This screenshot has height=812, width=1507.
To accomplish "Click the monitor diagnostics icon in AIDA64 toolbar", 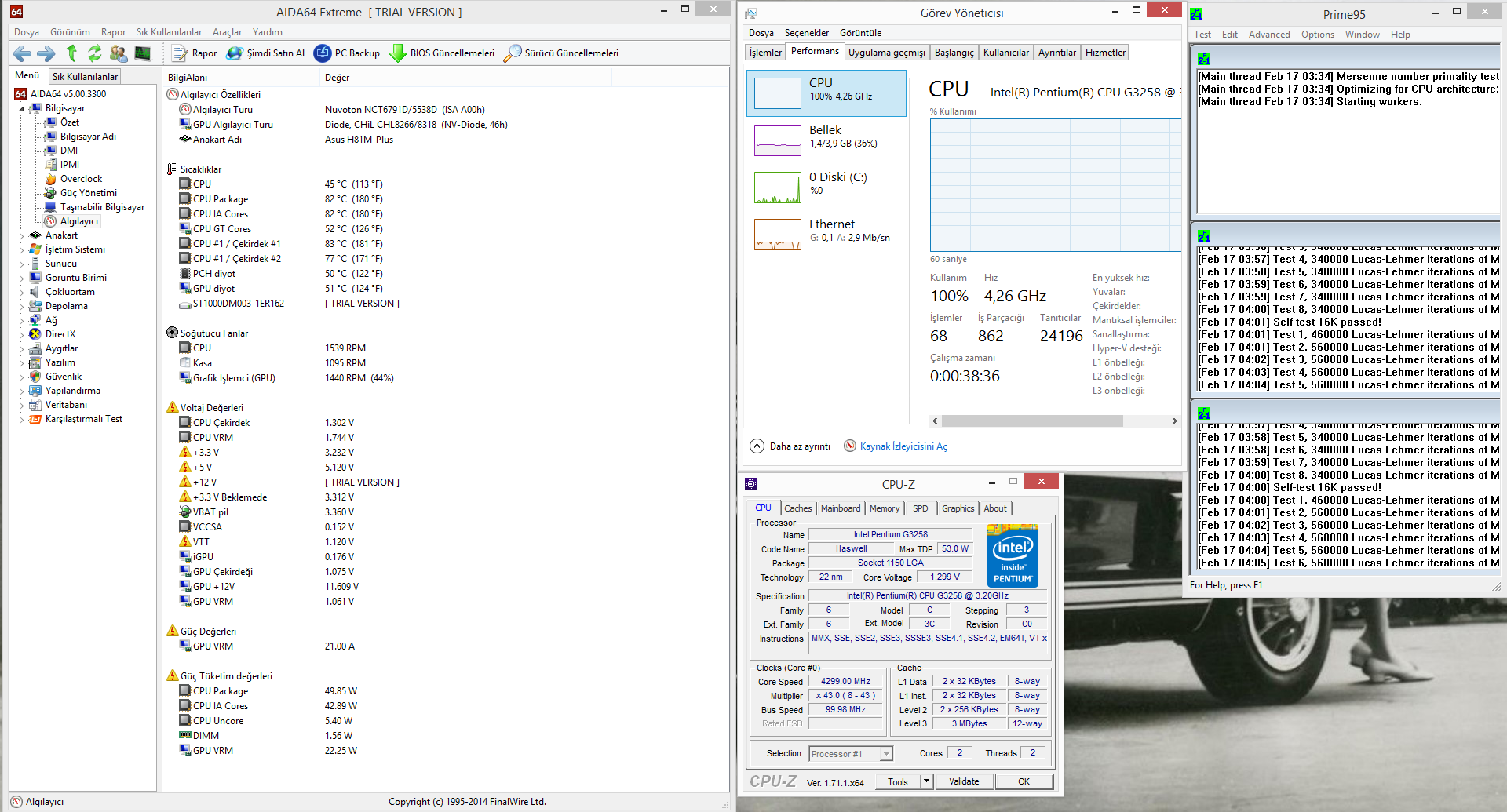I will pos(143,53).
